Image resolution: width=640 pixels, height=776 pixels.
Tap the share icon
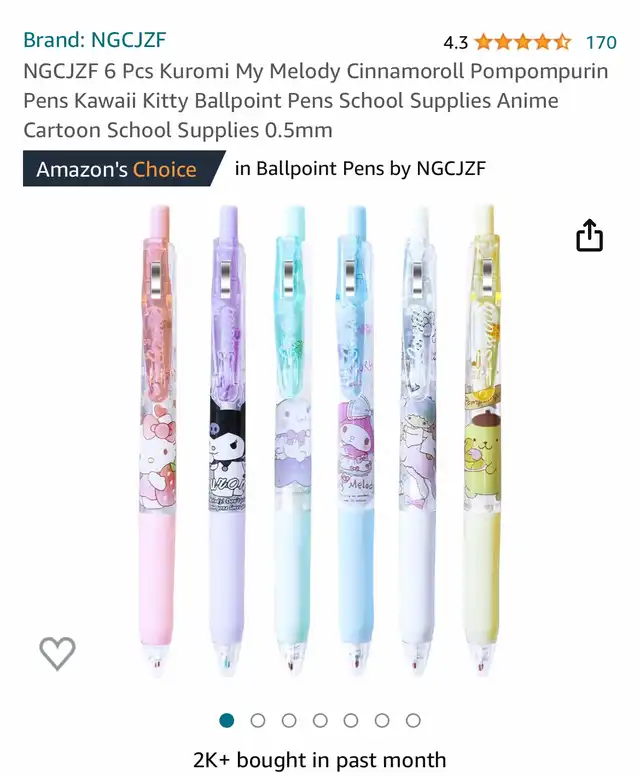click(589, 235)
